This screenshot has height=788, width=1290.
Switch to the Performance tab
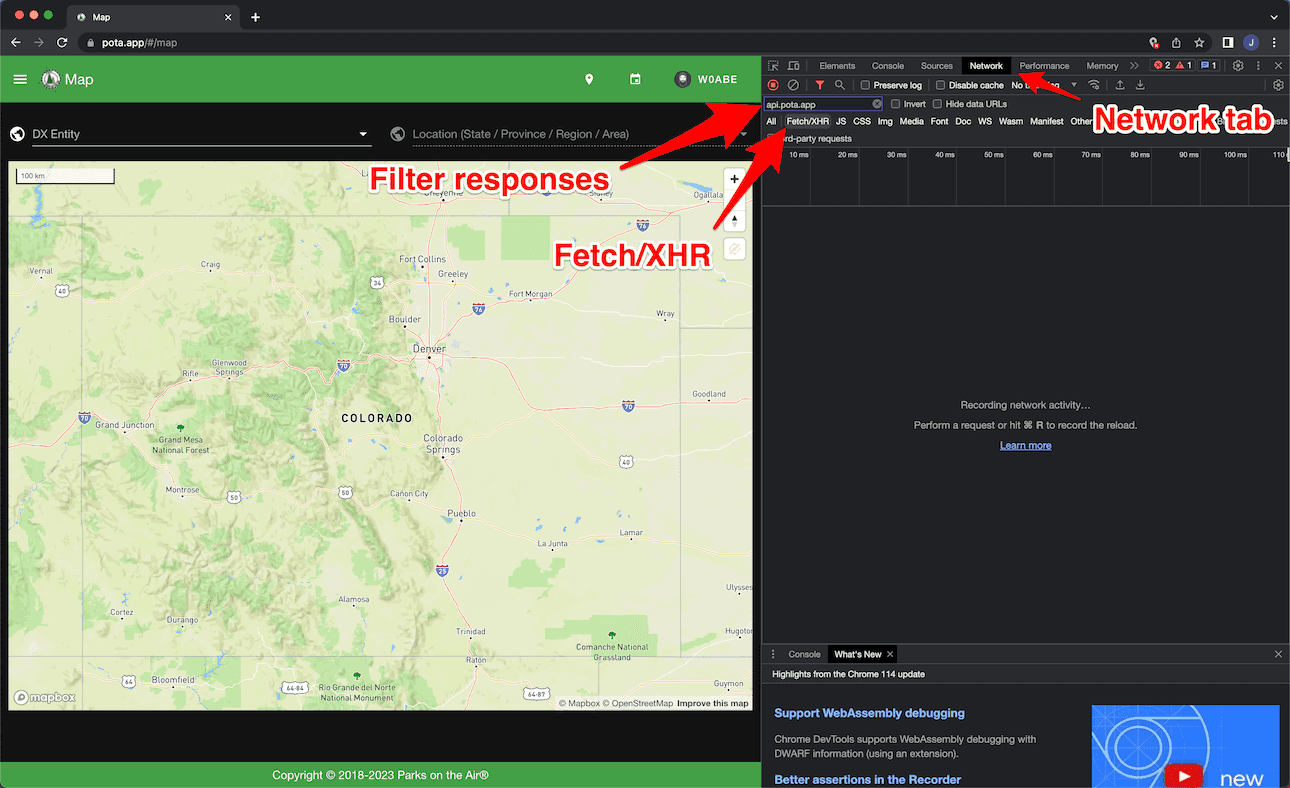tap(1044, 66)
